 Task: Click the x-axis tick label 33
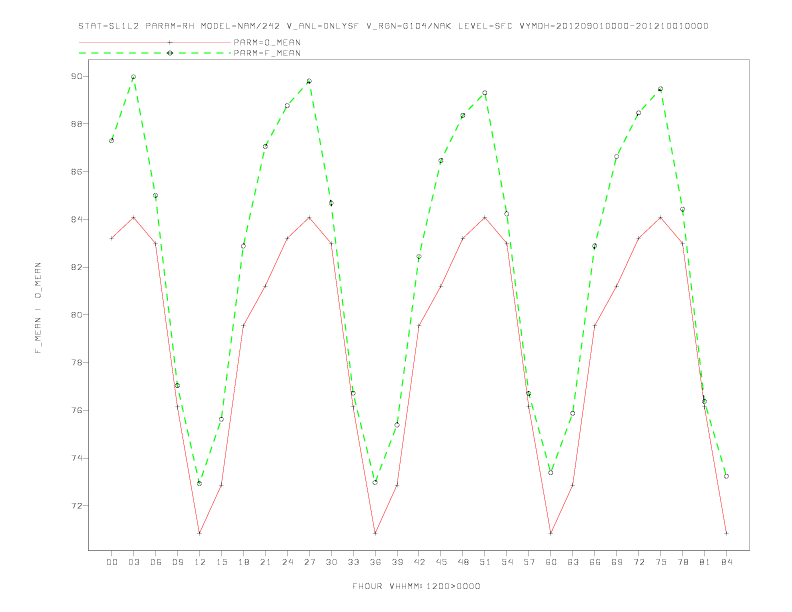(353, 562)
